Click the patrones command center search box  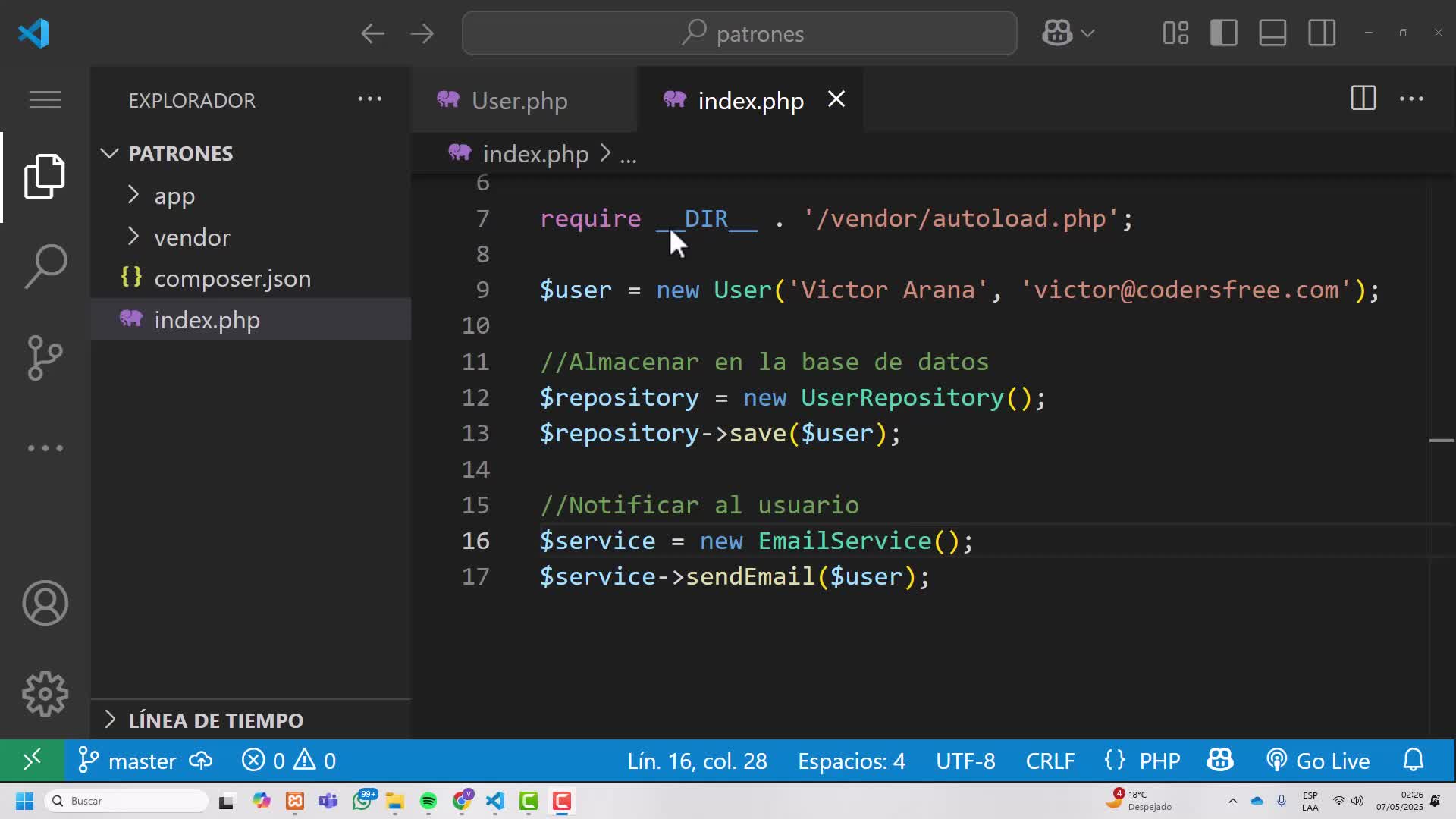point(739,33)
